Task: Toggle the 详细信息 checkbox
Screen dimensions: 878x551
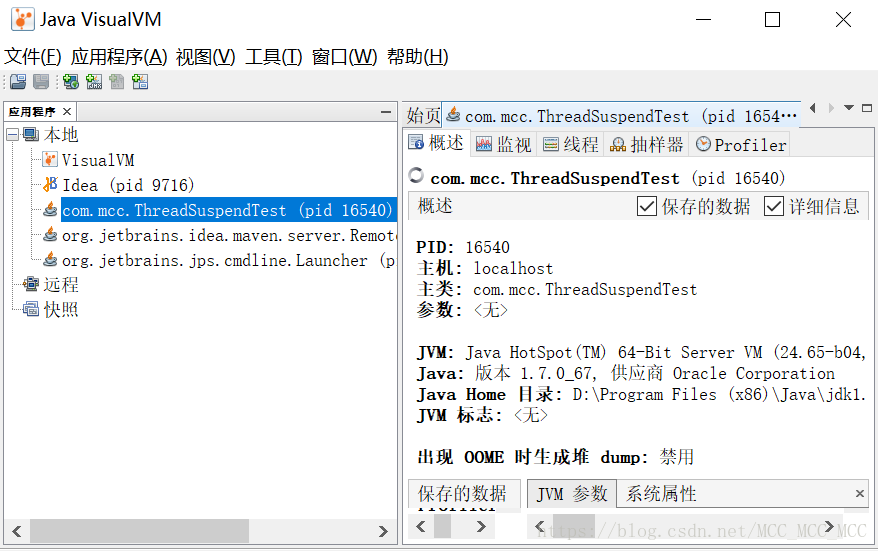Action: pos(774,206)
